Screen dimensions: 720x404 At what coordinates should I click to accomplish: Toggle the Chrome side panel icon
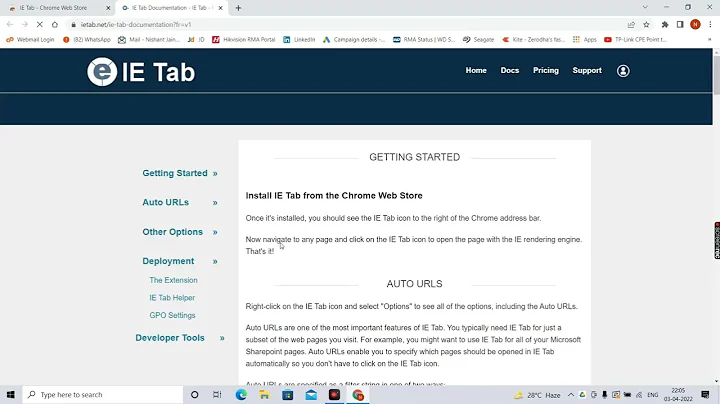click(x=680, y=24)
